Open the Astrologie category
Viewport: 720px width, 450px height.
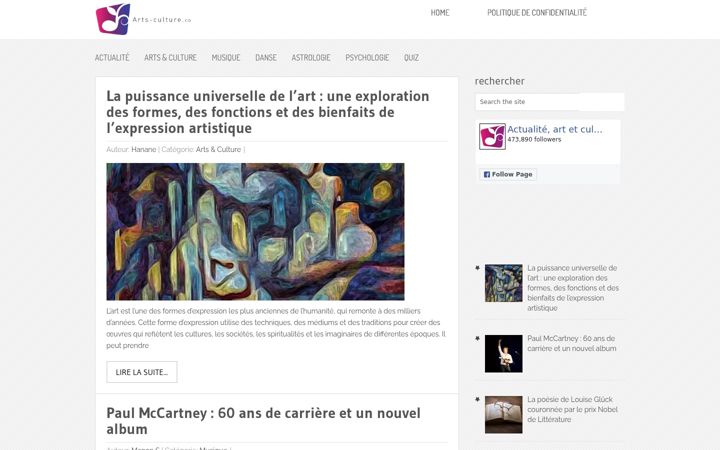(x=311, y=57)
